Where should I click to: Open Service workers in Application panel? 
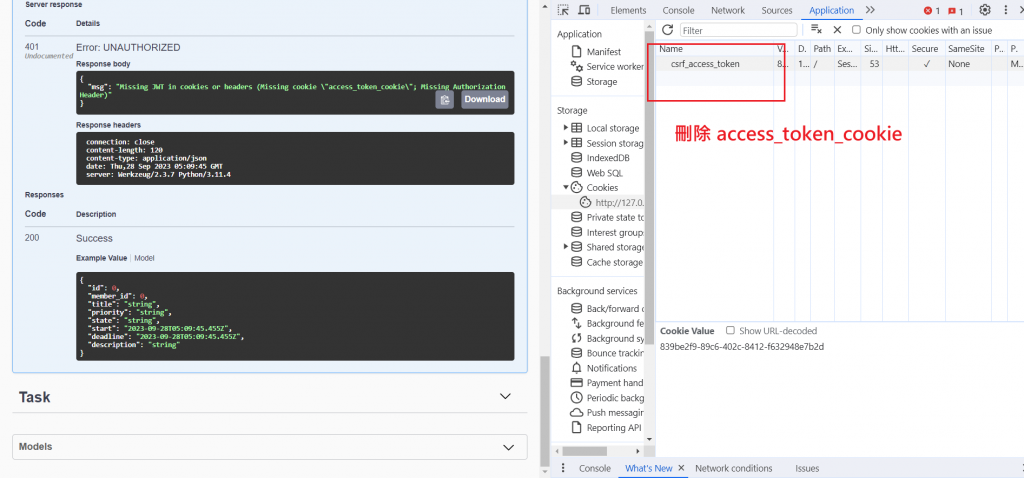(x=607, y=67)
